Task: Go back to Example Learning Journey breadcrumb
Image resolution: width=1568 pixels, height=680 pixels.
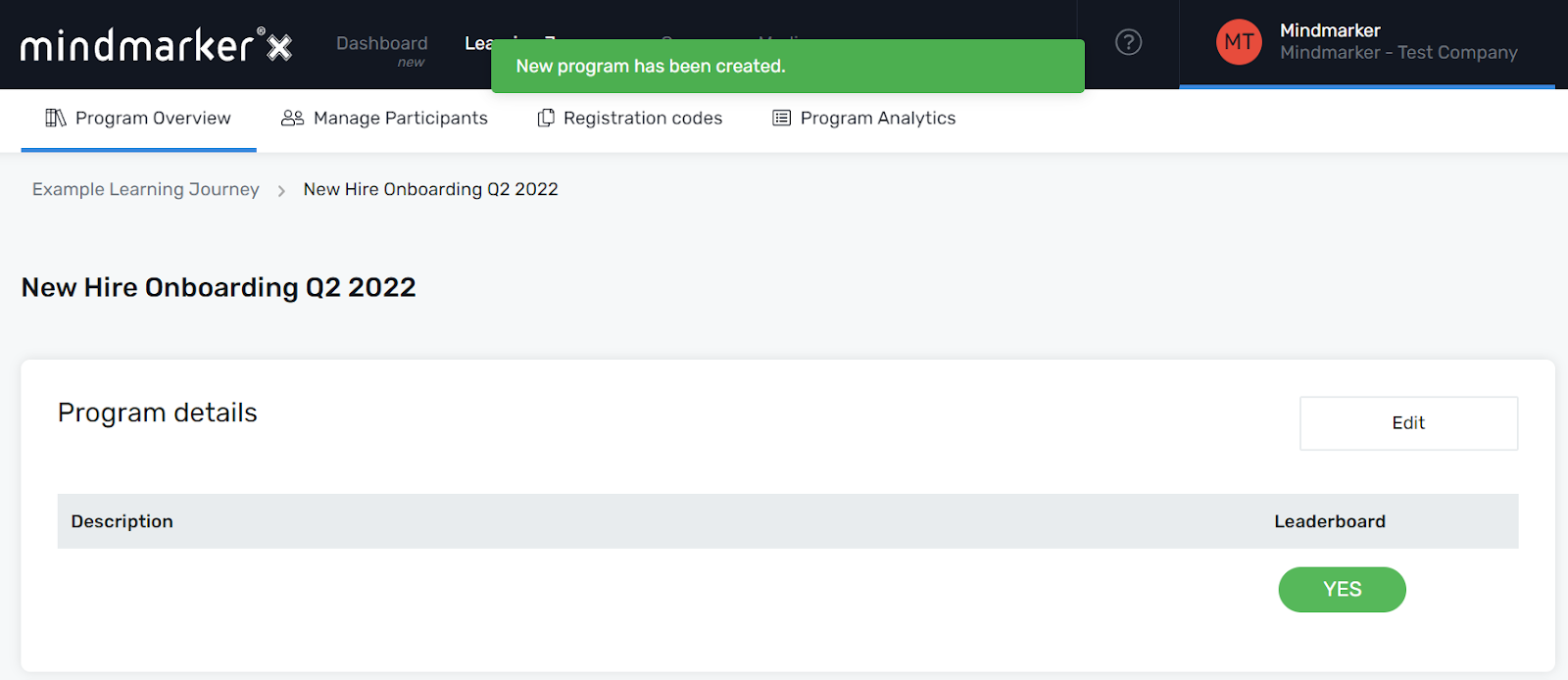Action: pos(146,189)
